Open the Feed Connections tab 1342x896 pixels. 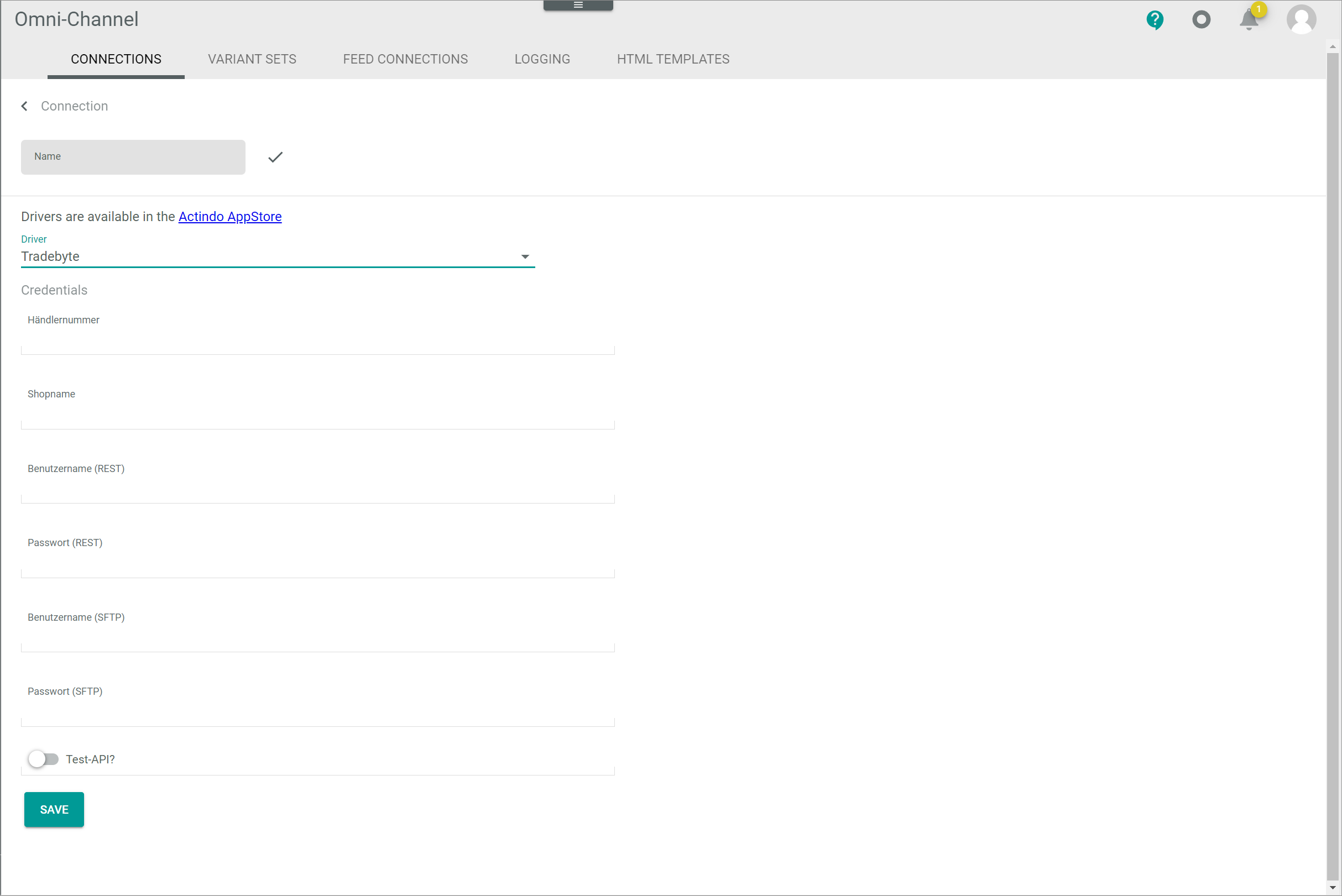click(405, 60)
